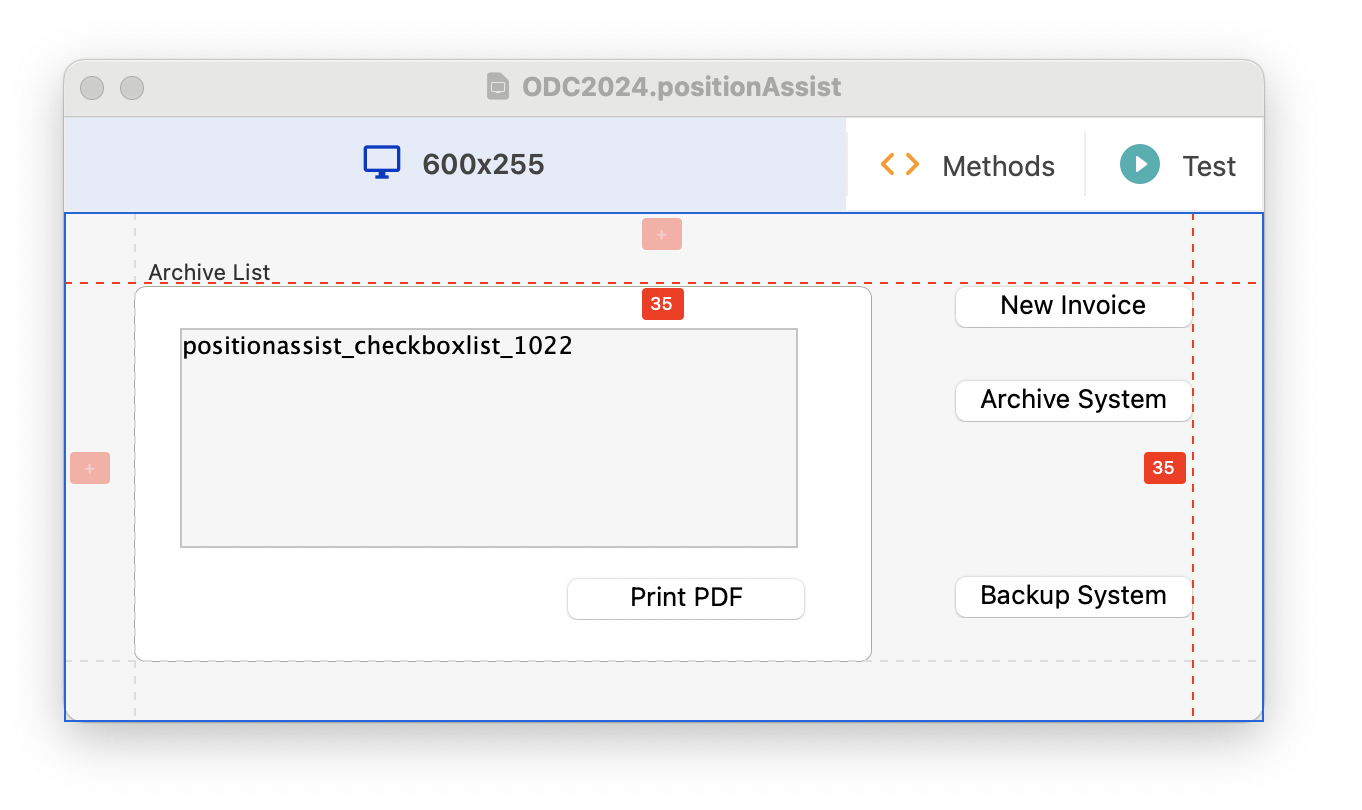
Task: Click empty white area left of Print PDF
Action: (x=350, y=605)
